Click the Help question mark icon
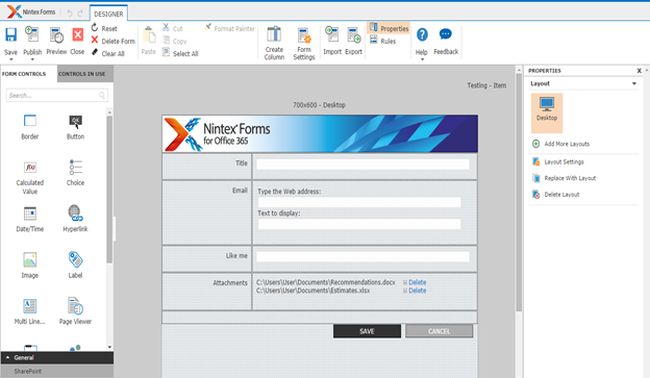Screen dimensions: 650x378 coord(422,35)
